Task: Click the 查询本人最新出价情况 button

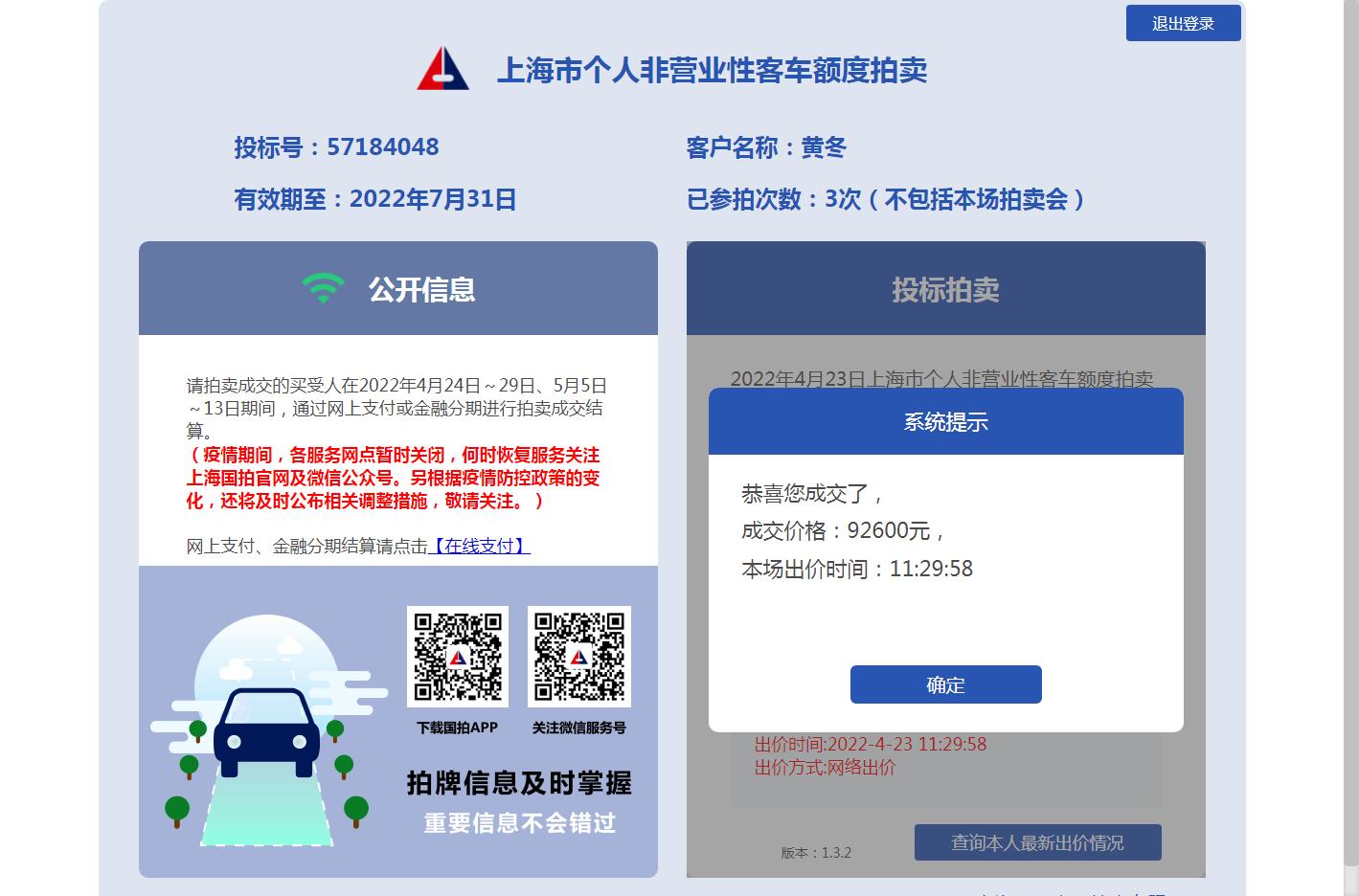Action: click(1037, 842)
